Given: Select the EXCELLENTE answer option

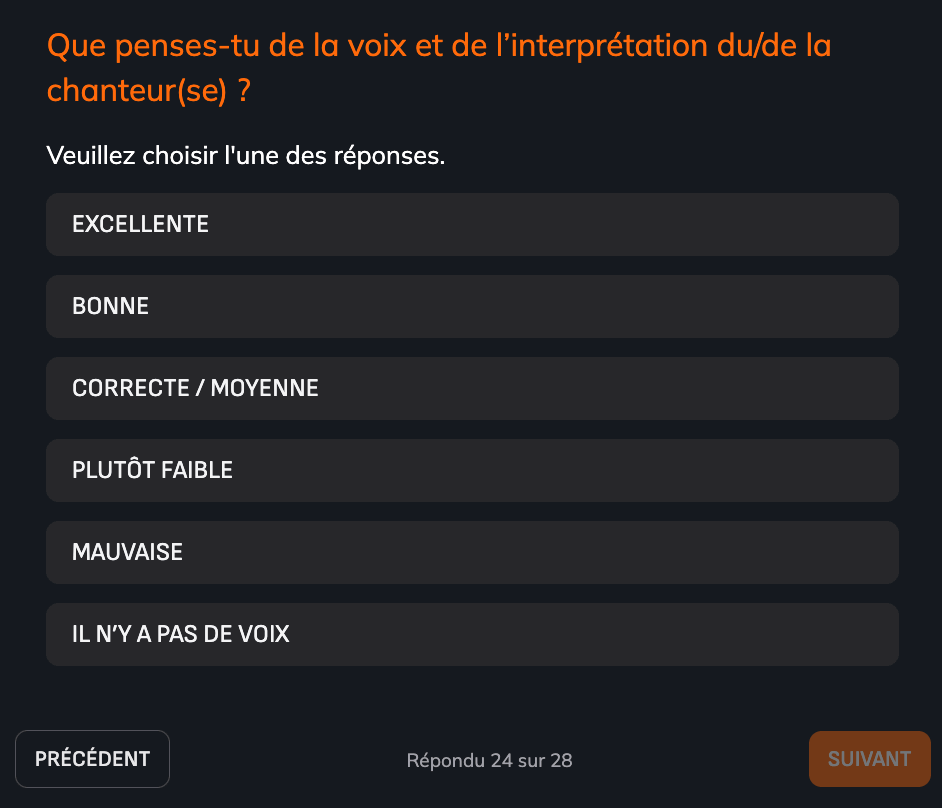Looking at the screenshot, I should 471,224.
